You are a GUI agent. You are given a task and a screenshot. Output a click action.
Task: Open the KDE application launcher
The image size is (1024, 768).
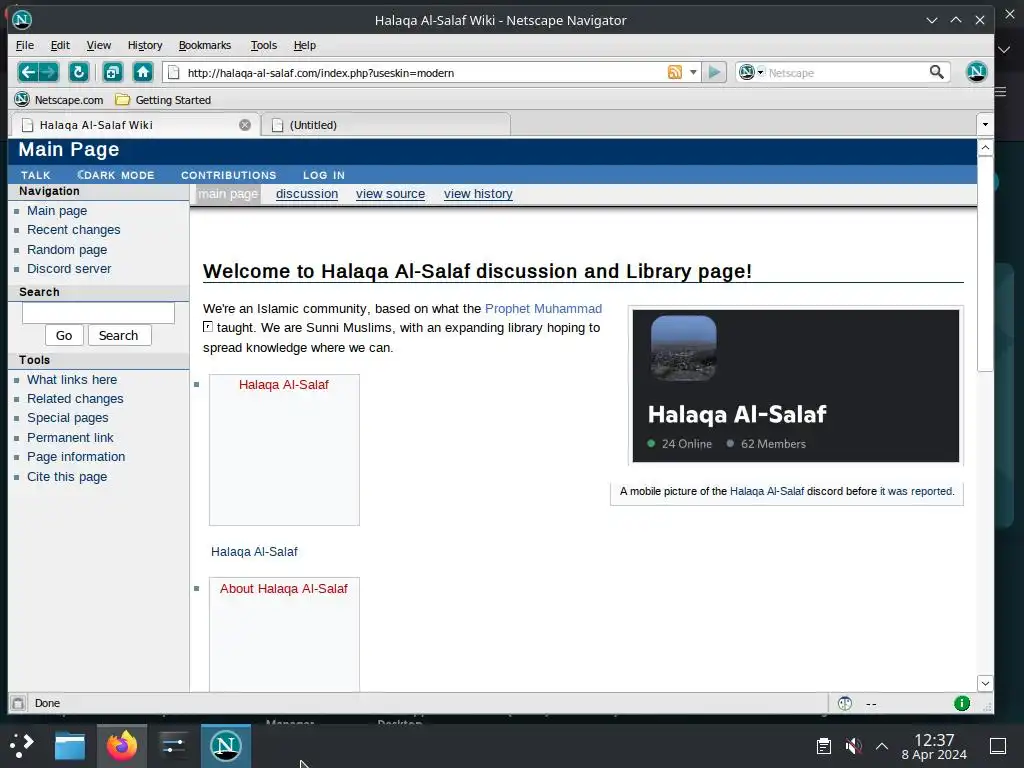22,746
